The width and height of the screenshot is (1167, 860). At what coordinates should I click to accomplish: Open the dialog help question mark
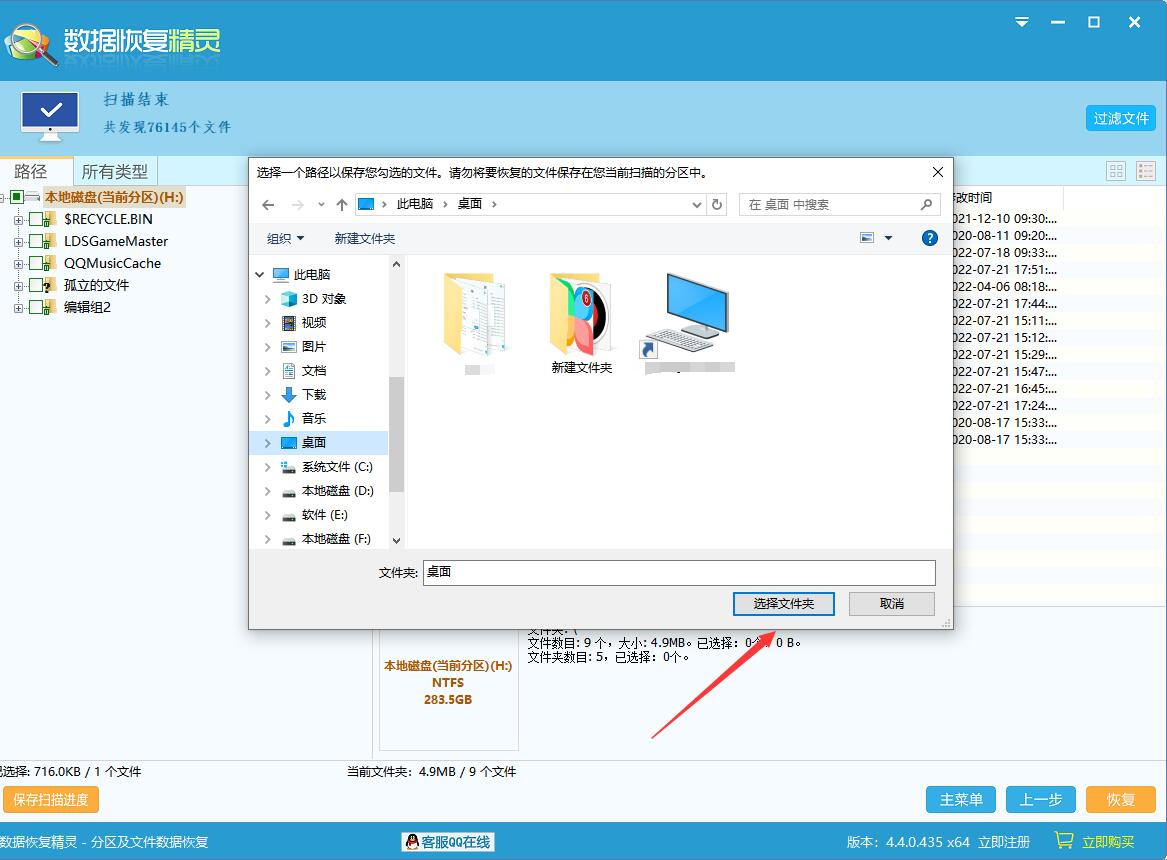click(929, 238)
